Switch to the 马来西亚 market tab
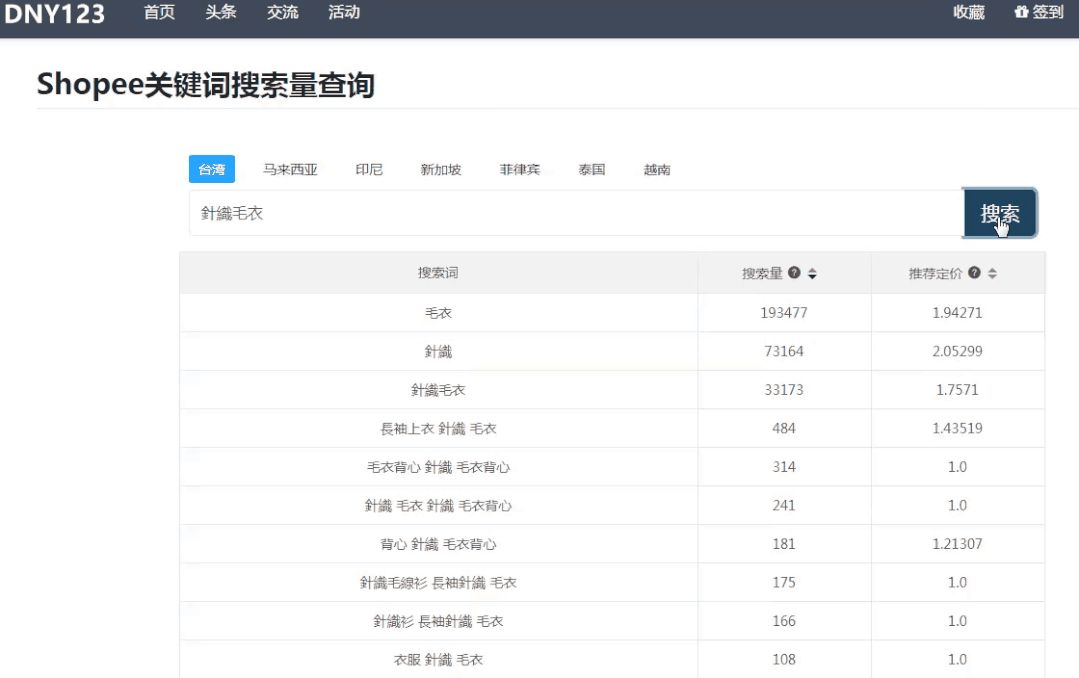Image resolution: width=1079 pixels, height=678 pixels. click(x=290, y=169)
